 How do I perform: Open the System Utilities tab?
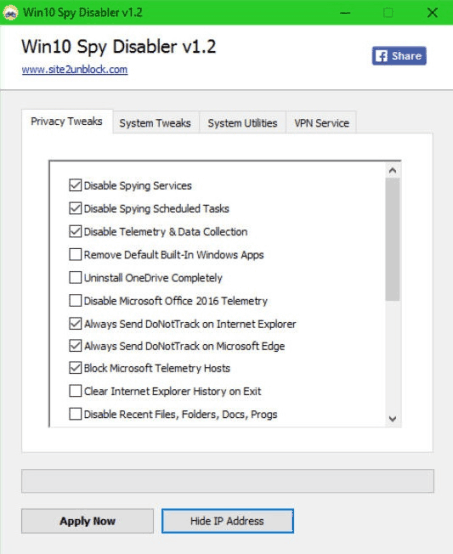coord(242,123)
